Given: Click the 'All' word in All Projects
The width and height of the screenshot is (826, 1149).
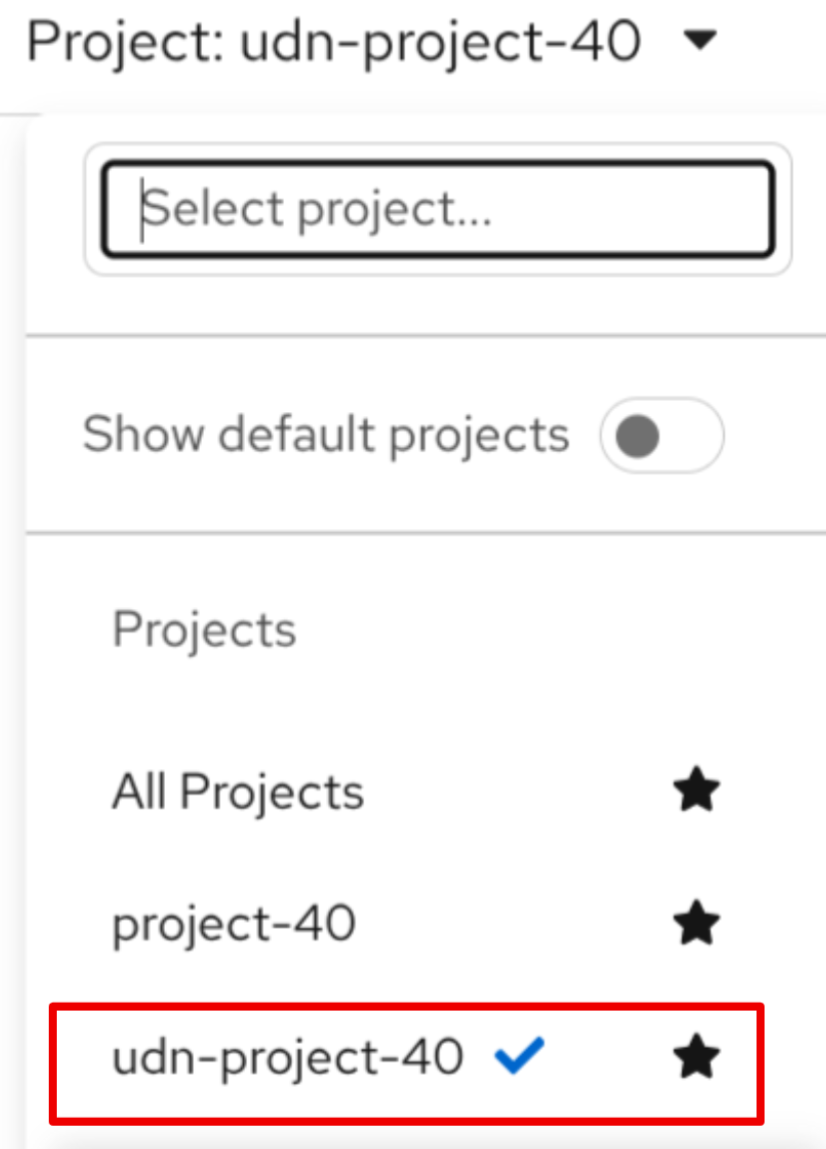Looking at the screenshot, I should click(x=139, y=793).
